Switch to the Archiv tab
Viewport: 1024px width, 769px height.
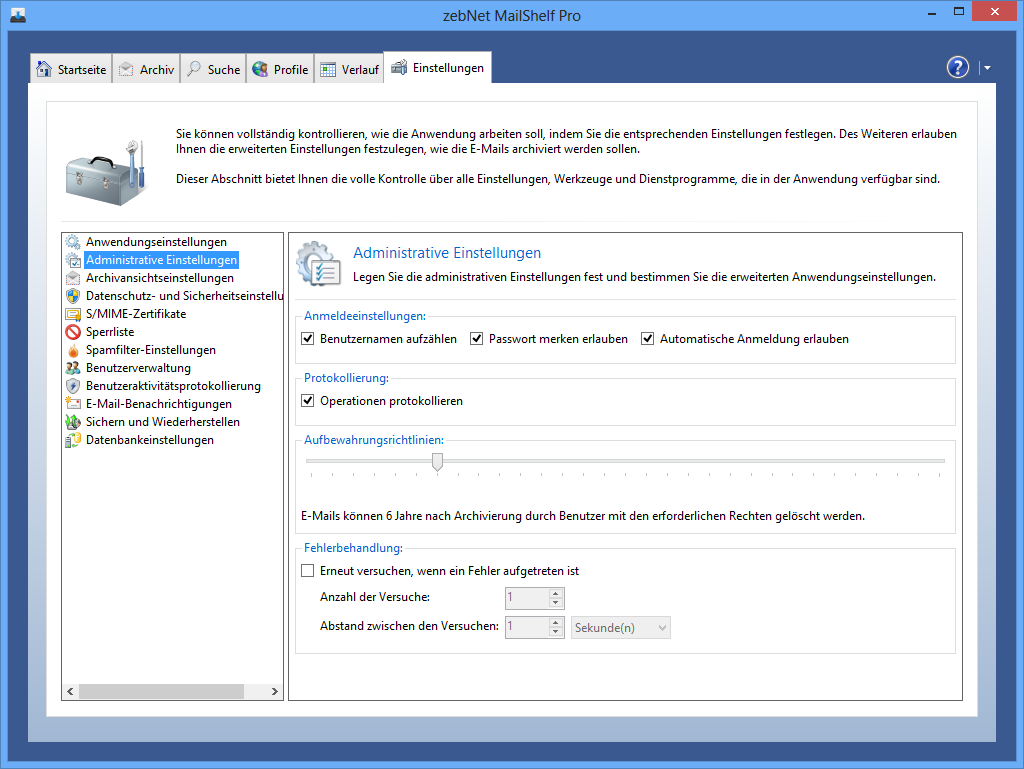[146, 69]
